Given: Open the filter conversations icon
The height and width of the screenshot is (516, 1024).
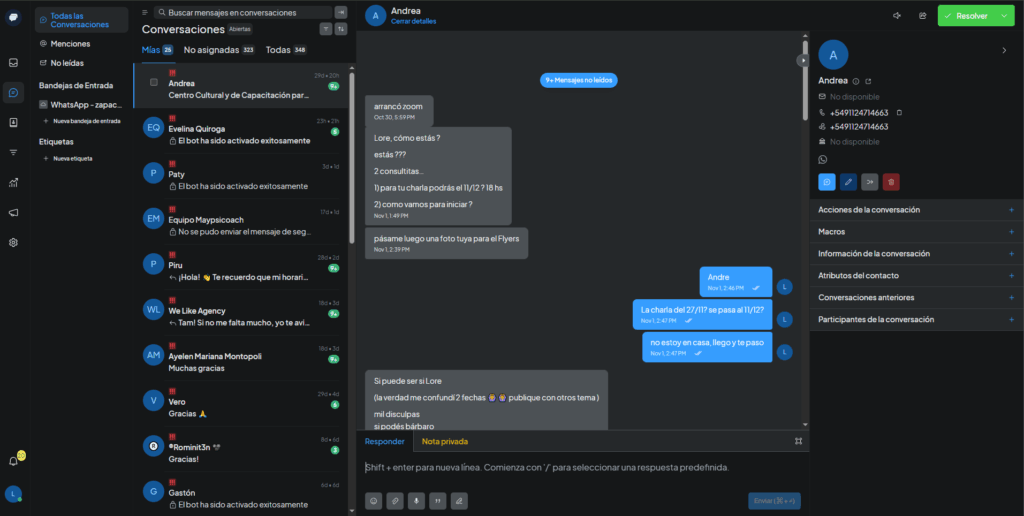Looking at the screenshot, I should point(326,29).
